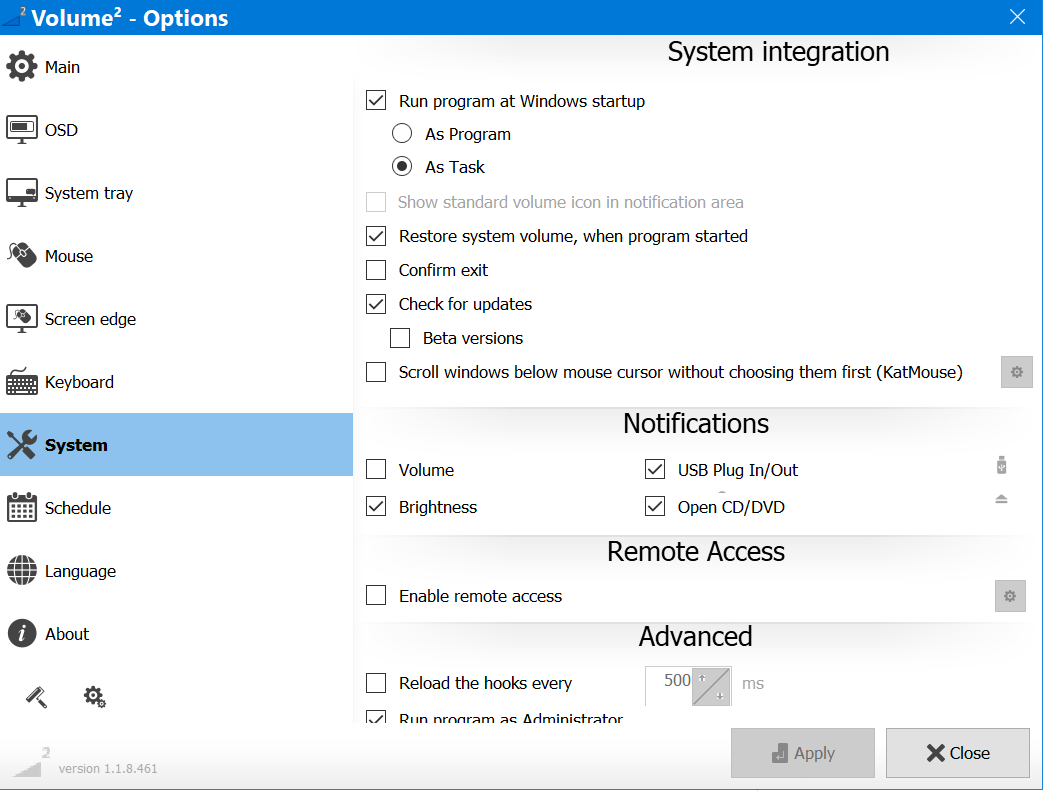Click the Screen edge monitor icon
This screenshot has height=791, width=1043.
click(x=22, y=319)
